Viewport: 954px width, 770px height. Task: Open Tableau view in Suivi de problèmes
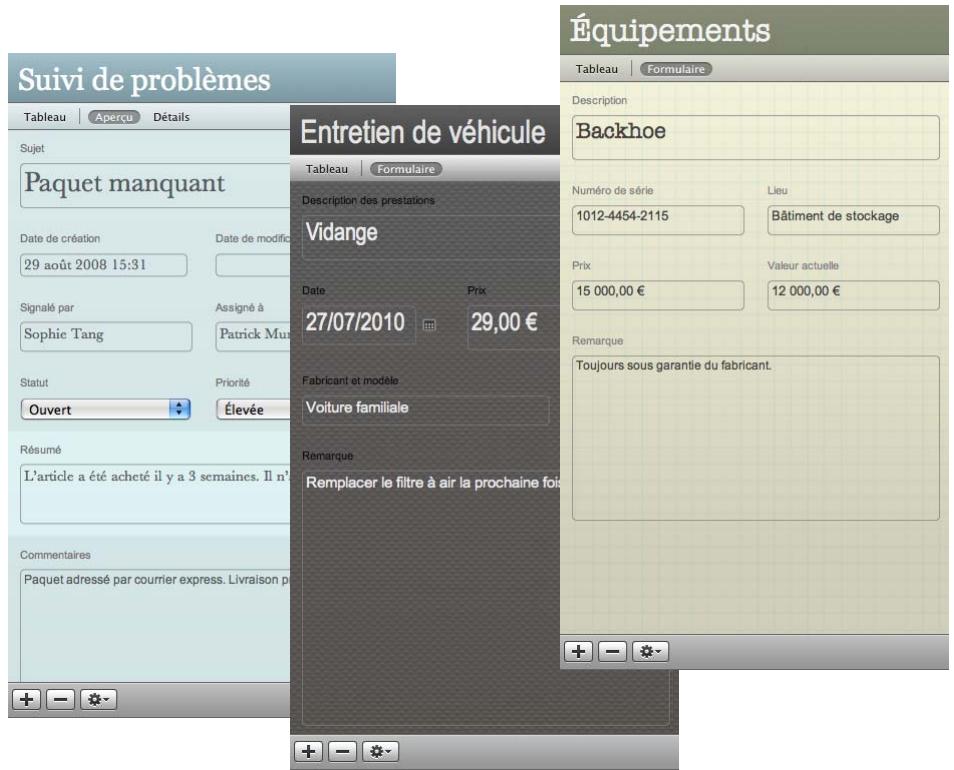44,117
